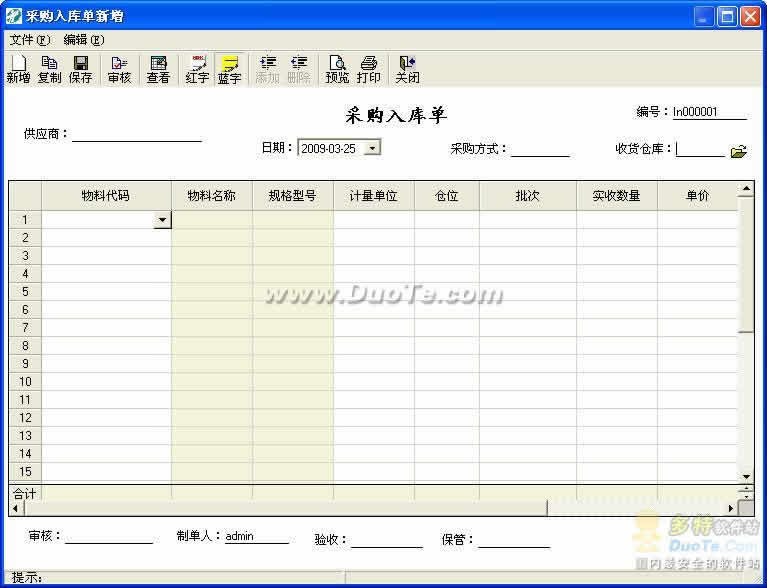The image size is (767, 588).
Task: Click the 计量单位 column header
Action: tap(374, 196)
